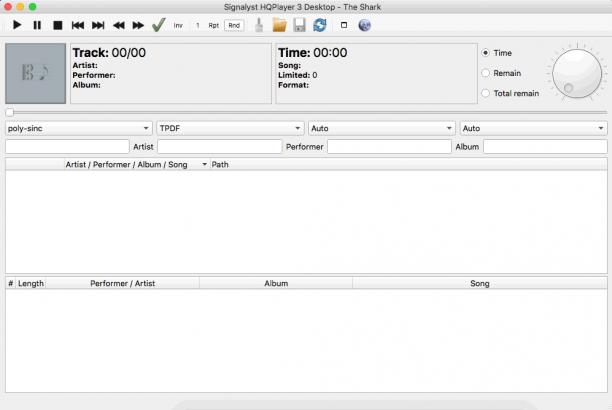This screenshot has width=612, height=410.
Task: Click the first search field left of Artist
Action: click(67, 147)
